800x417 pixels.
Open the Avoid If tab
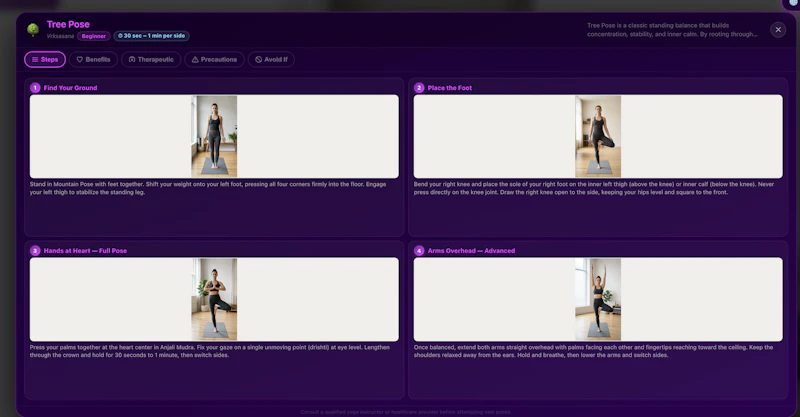[271, 60]
